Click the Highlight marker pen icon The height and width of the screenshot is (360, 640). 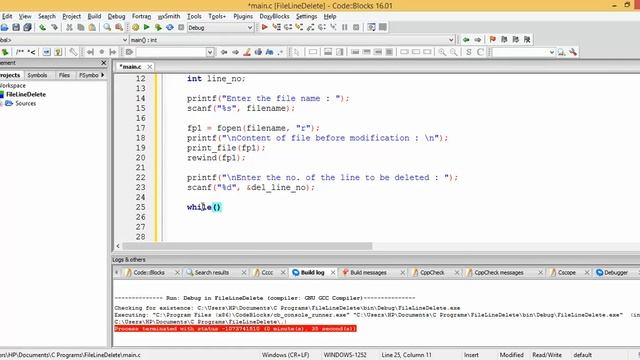[247, 52]
